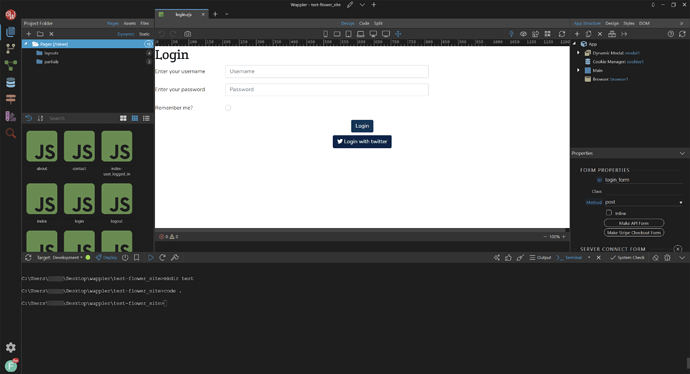Select the laptop device preview size
The width and height of the screenshot is (690, 374).
point(360,34)
